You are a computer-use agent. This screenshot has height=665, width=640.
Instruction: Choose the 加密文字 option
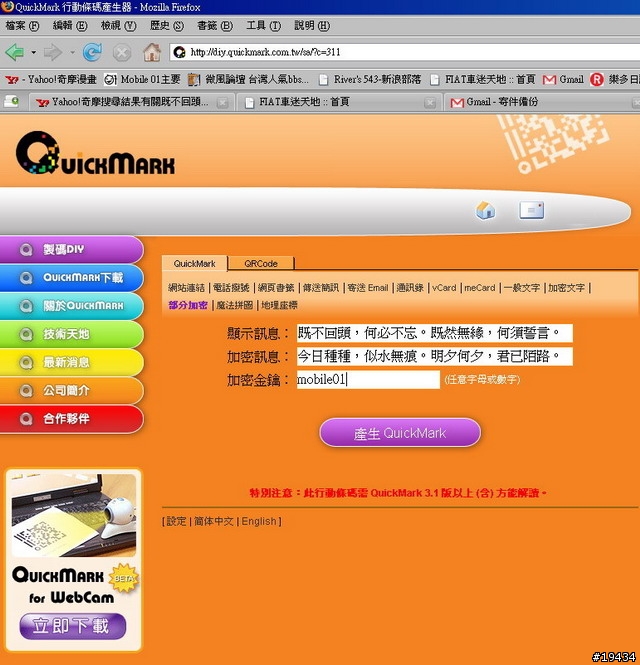(566, 288)
